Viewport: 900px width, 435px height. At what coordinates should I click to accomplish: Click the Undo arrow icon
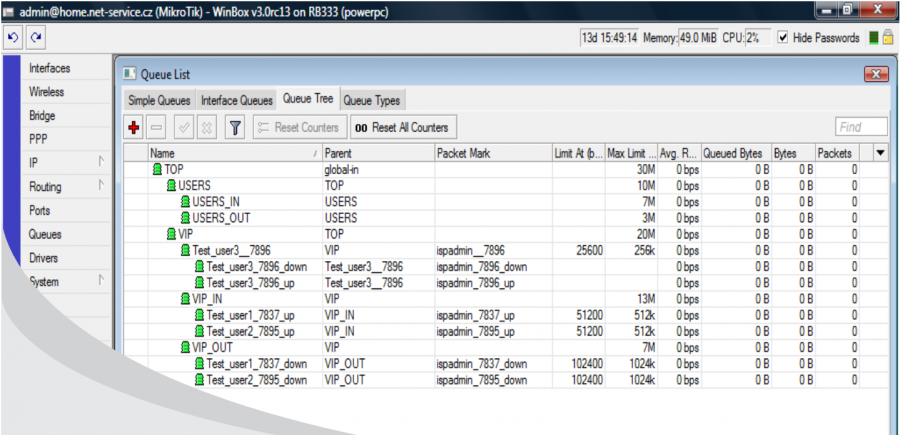[13, 37]
